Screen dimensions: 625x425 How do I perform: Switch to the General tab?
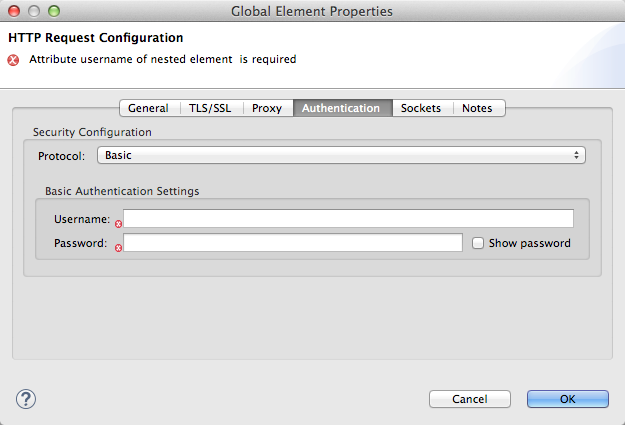[x=148, y=108]
